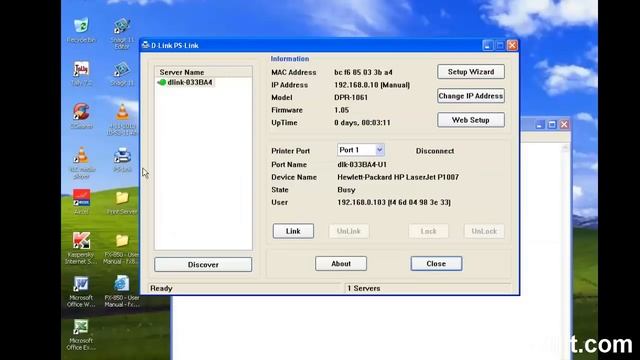Click the UpTime value 0 days, 00:03:11
The width and height of the screenshot is (640, 360).
coord(362,123)
